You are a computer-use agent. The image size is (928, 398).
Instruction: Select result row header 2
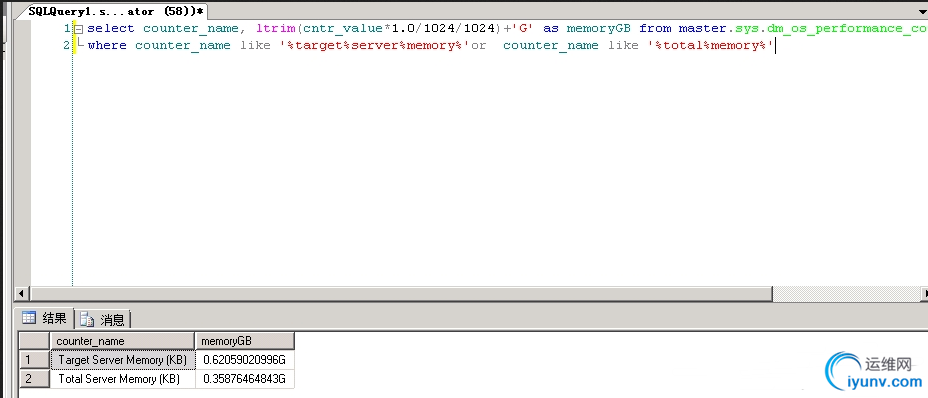click(35, 378)
